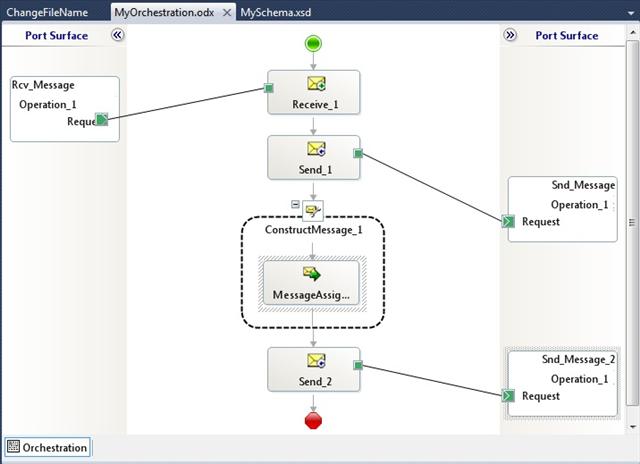Viewport: 640px width, 464px height.
Task: Collapse the left Port Surface
Action: [x=117, y=35]
